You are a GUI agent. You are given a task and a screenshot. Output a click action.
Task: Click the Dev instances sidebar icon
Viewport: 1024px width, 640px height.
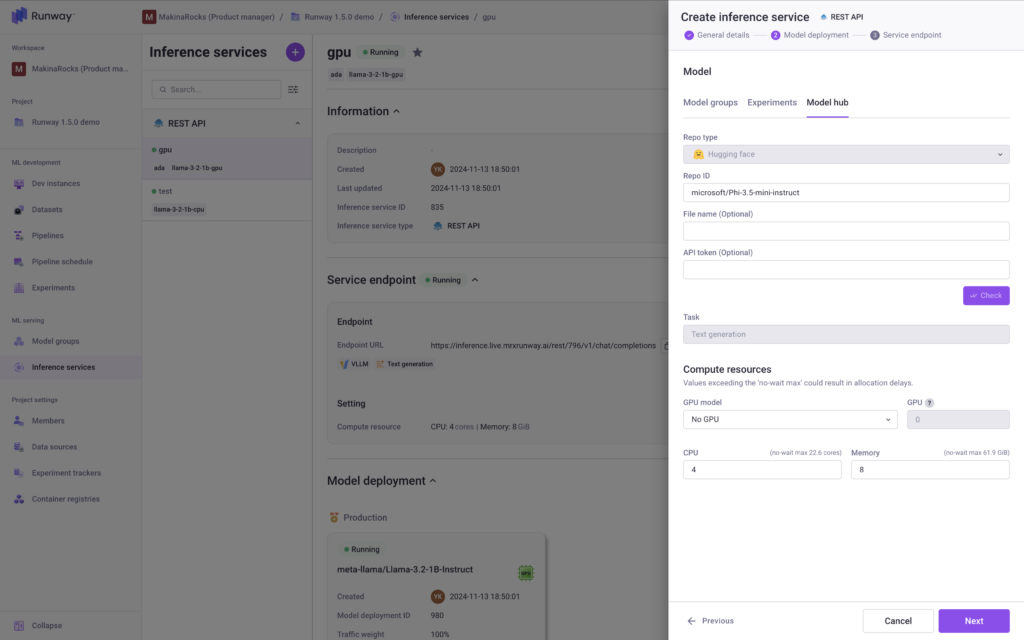[20, 184]
